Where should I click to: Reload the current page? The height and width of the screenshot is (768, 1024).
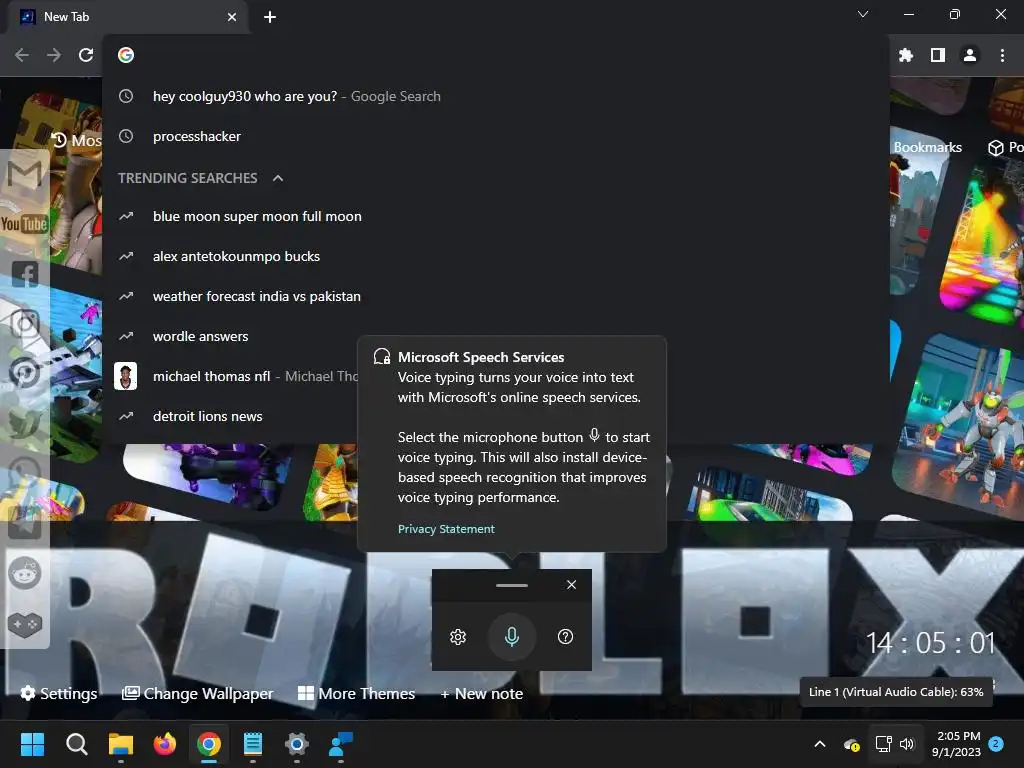(86, 55)
